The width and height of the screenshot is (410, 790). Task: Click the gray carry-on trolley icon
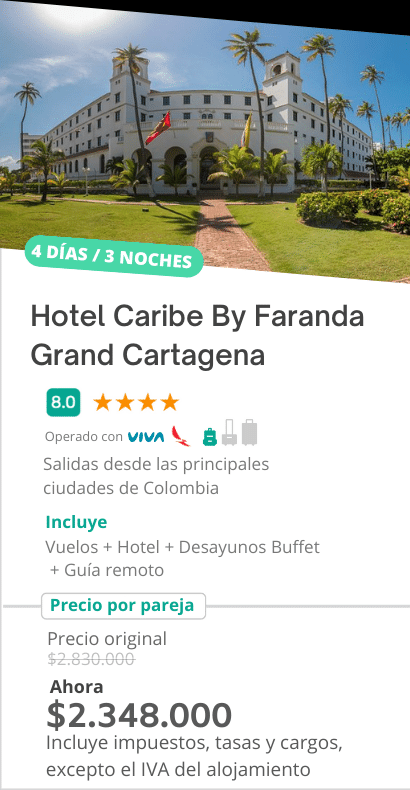click(x=229, y=432)
